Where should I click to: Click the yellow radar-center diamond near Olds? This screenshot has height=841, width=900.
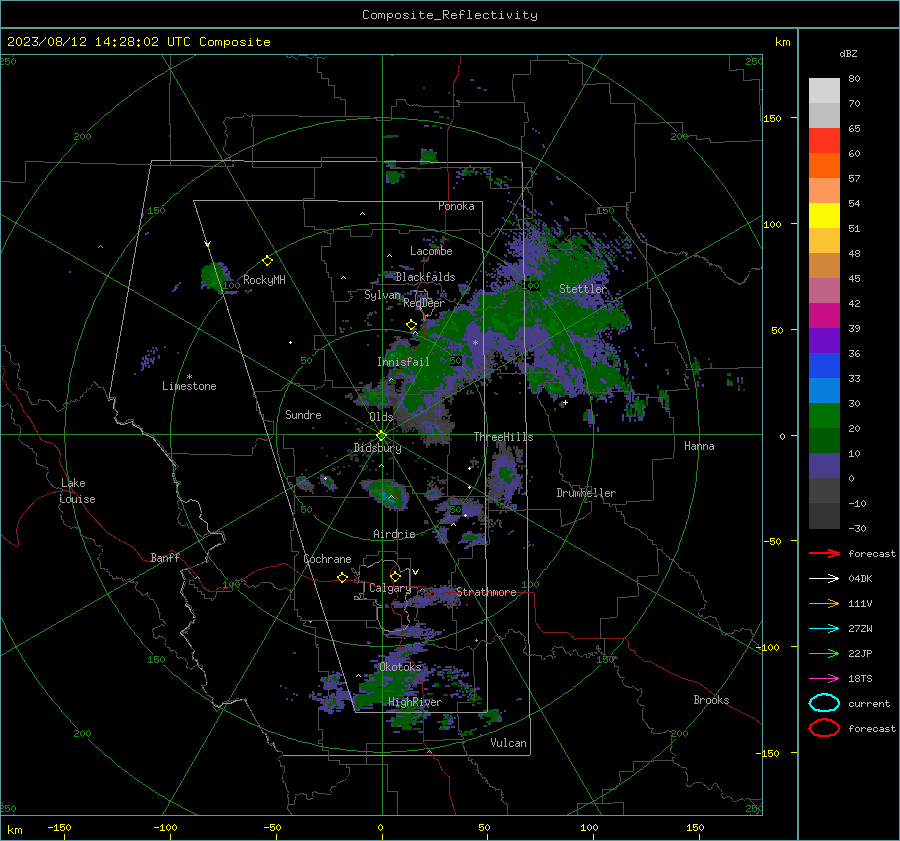coord(381,436)
